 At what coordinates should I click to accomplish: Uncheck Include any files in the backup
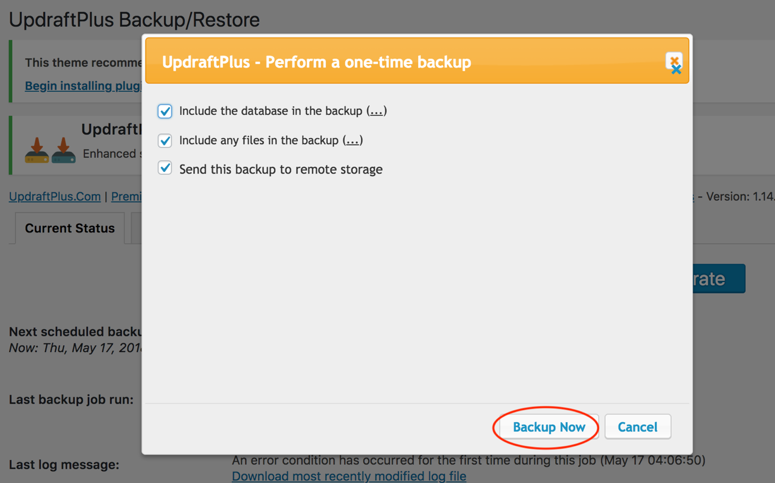click(x=165, y=140)
